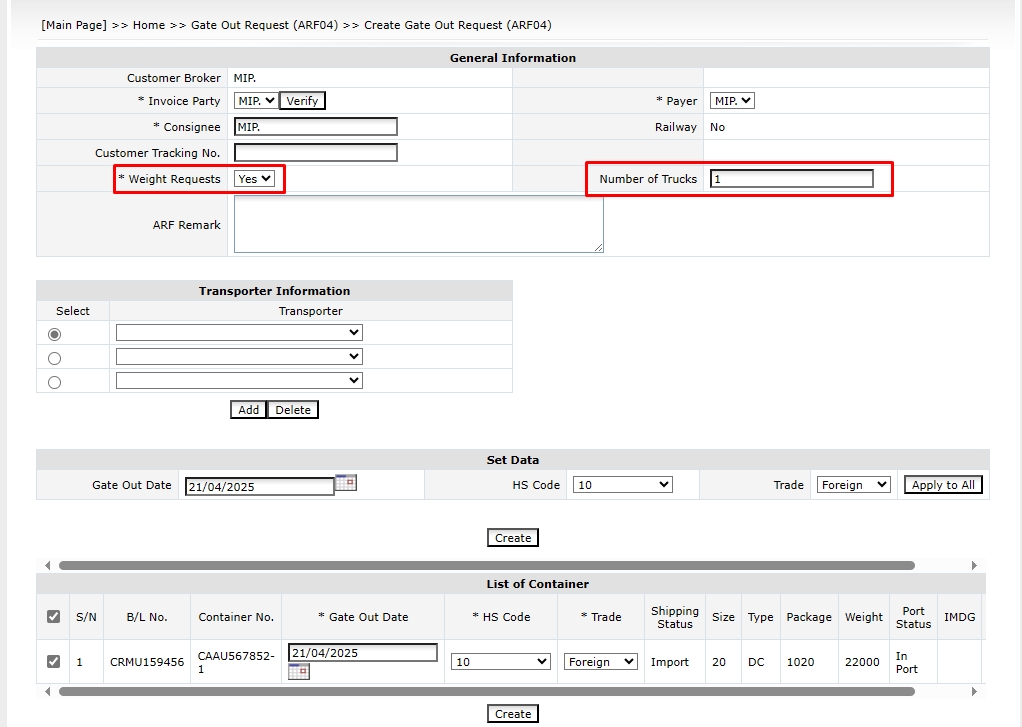
Task: Toggle the select-all containers header checkbox
Action: (53, 617)
